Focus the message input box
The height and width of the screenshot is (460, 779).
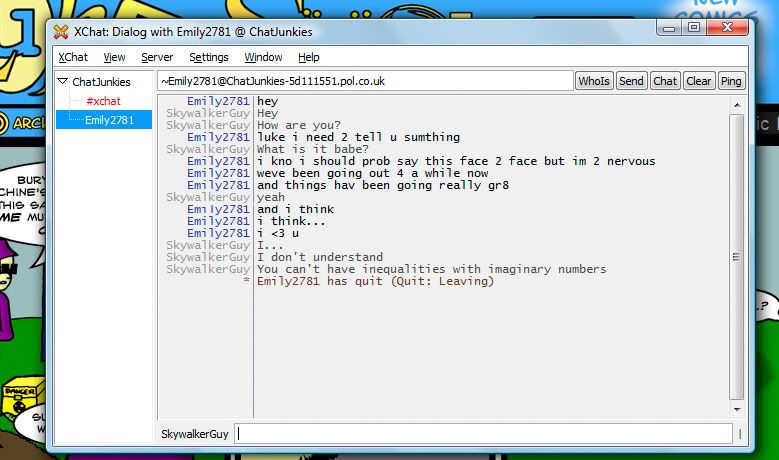tap(484, 433)
